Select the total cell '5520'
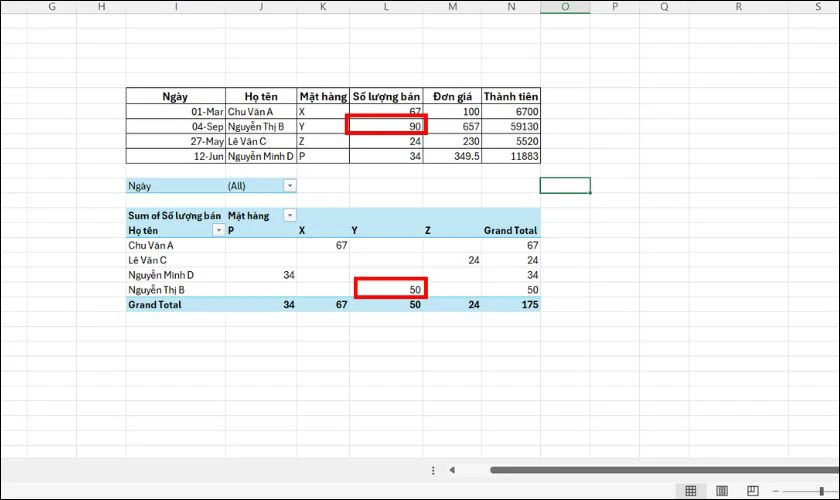Viewport: 840px width, 500px height. 511,141
